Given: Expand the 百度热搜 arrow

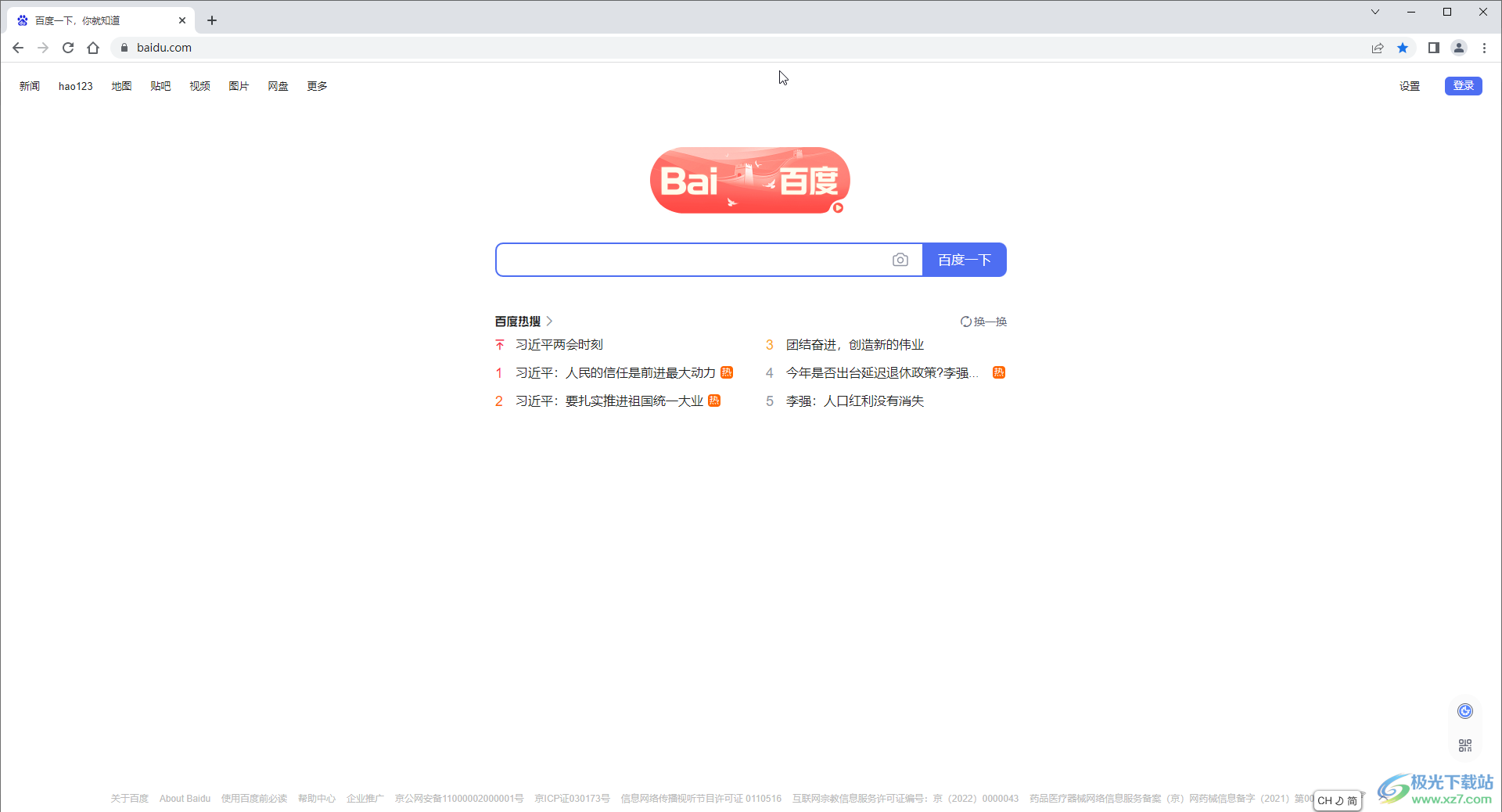Looking at the screenshot, I should (550, 321).
